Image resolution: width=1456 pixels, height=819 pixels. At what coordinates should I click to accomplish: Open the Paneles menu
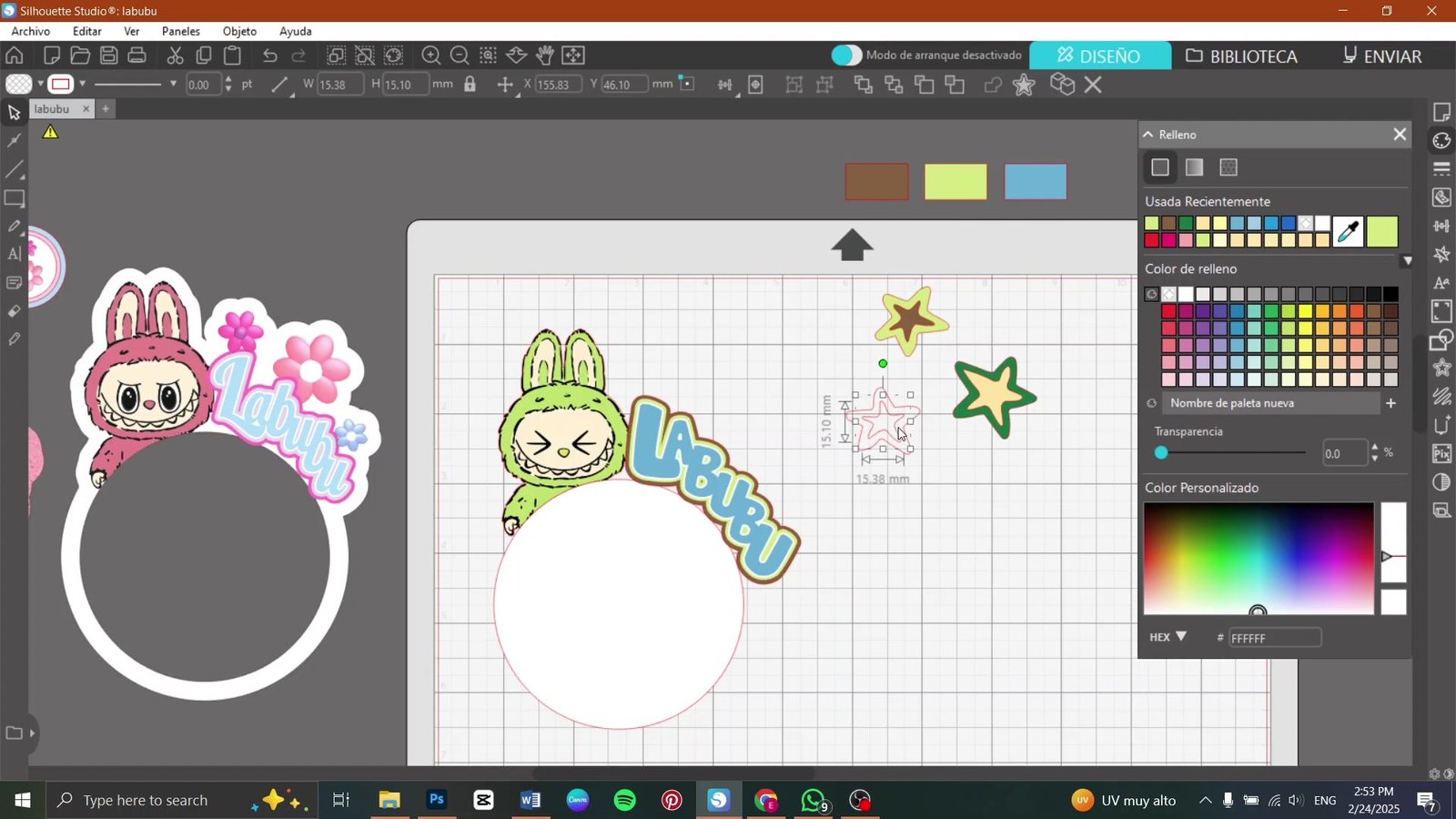coord(181,31)
